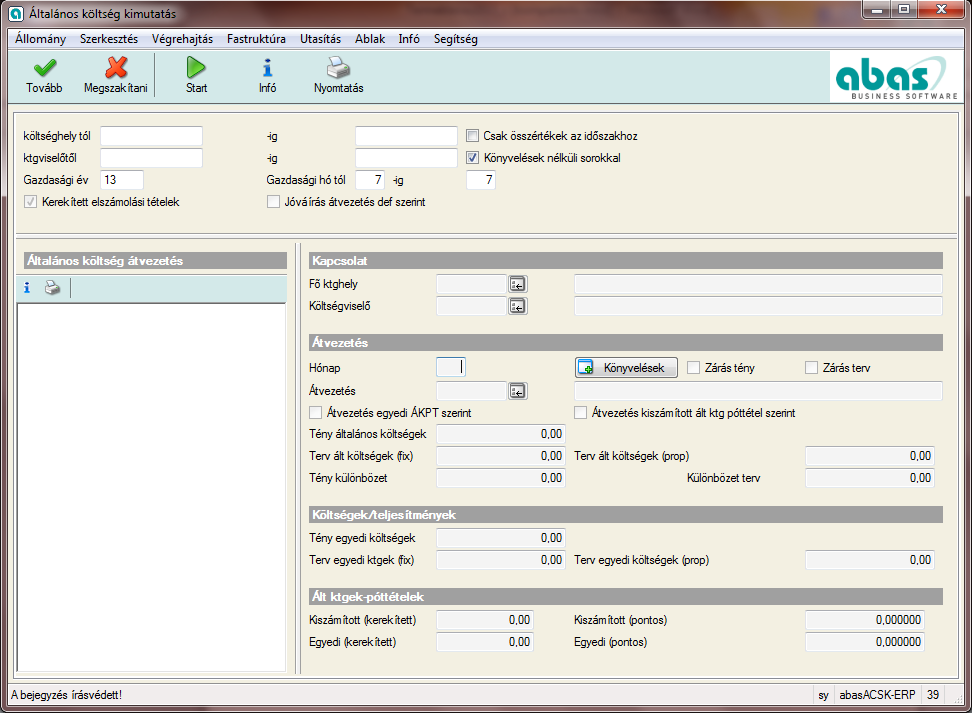Image resolution: width=972 pixels, height=713 pixels.
Task: Click the Költségek/teljesítmények section header
Action: (x=625, y=515)
